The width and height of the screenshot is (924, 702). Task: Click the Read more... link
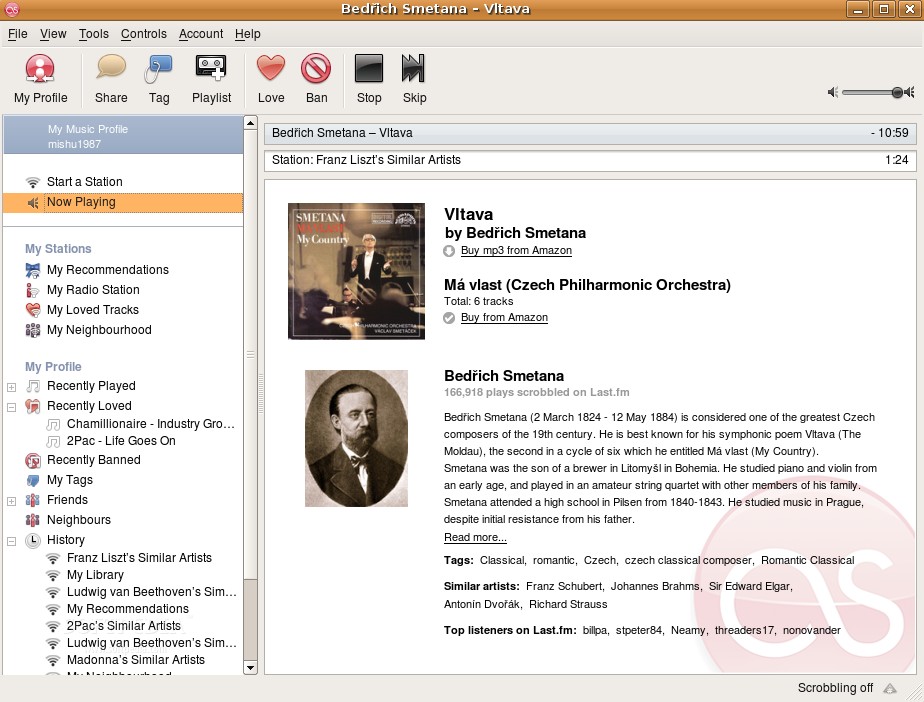coord(475,537)
